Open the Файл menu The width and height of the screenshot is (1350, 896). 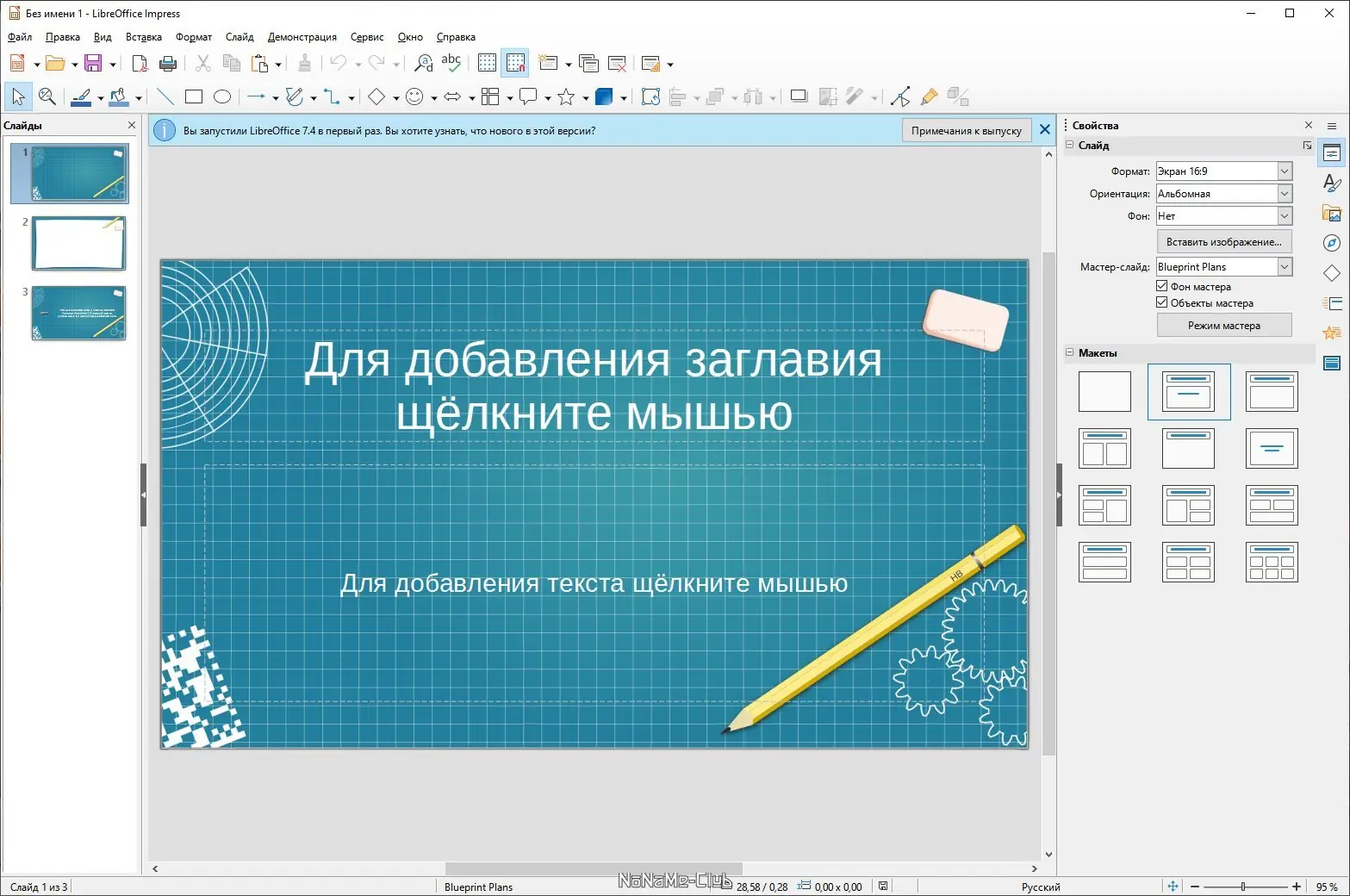click(x=20, y=37)
